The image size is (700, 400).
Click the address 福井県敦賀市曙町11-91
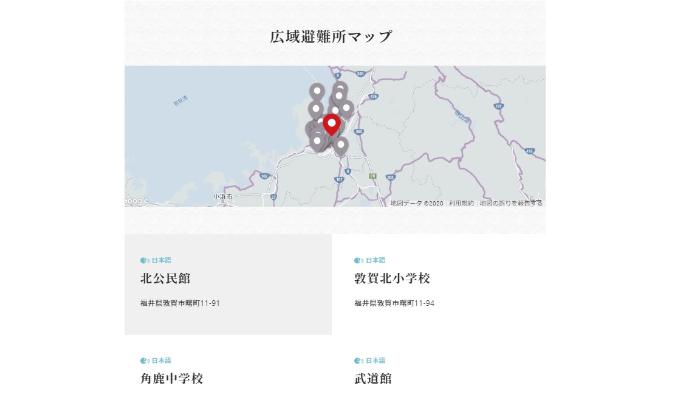click(x=180, y=303)
